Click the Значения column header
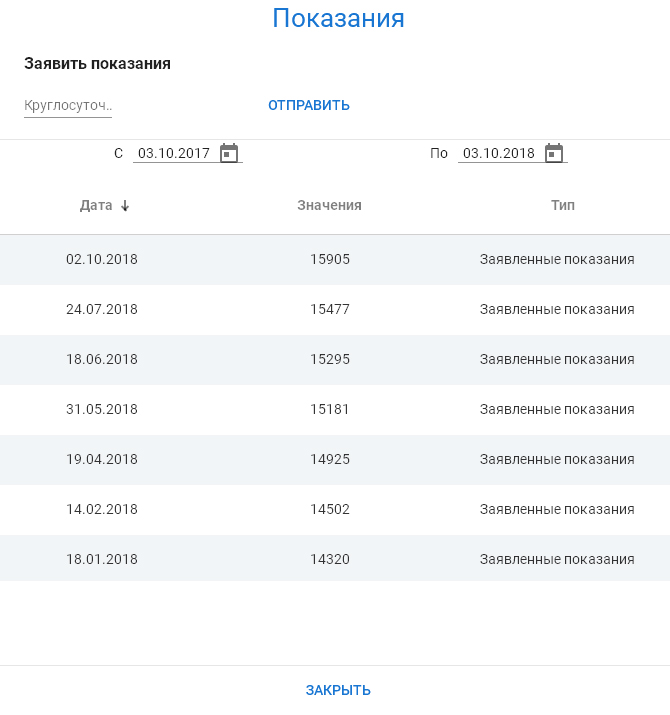 pyautogui.click(x=329, y=206)
